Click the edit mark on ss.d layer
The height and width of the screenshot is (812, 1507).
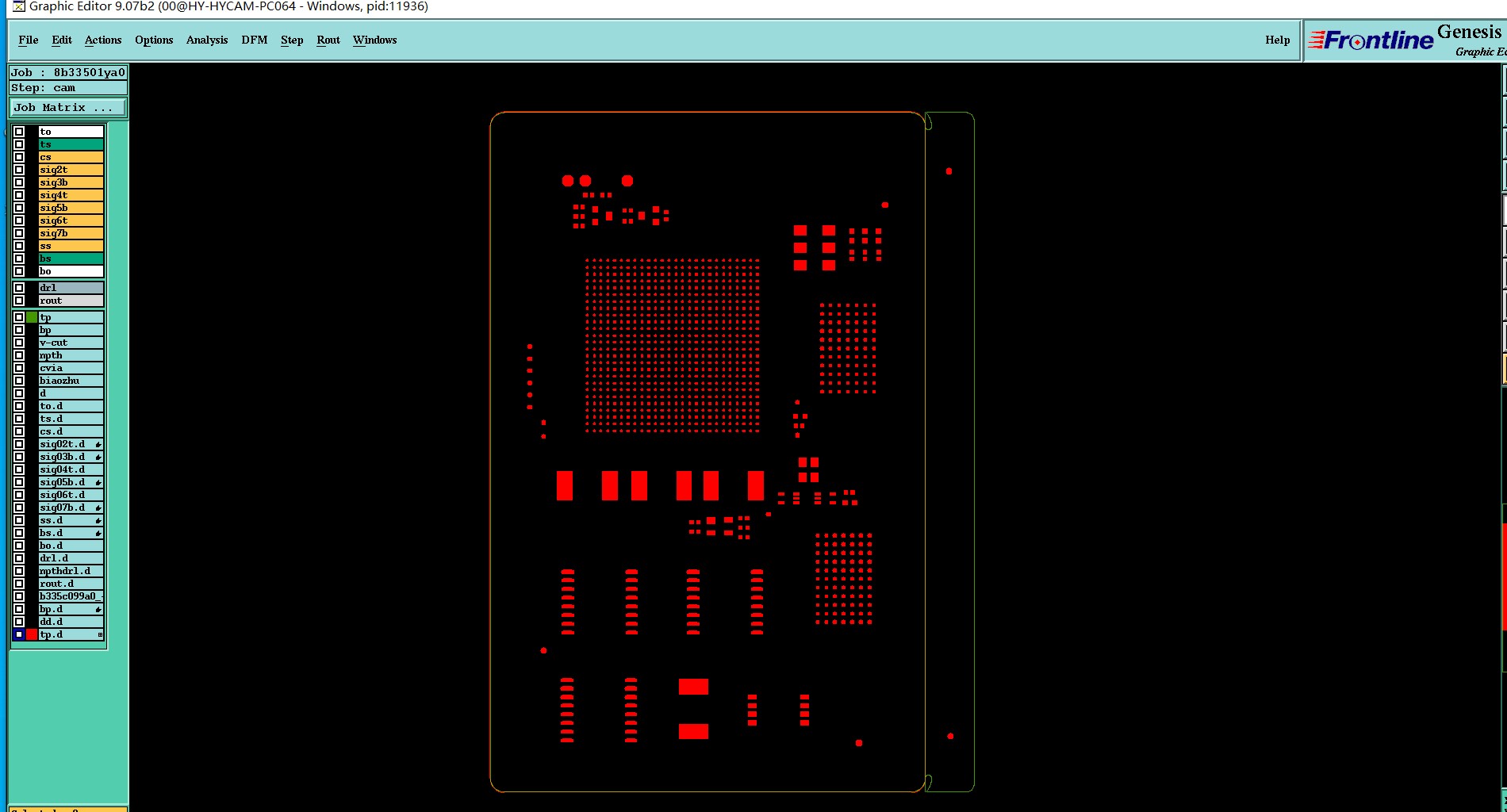98,521
